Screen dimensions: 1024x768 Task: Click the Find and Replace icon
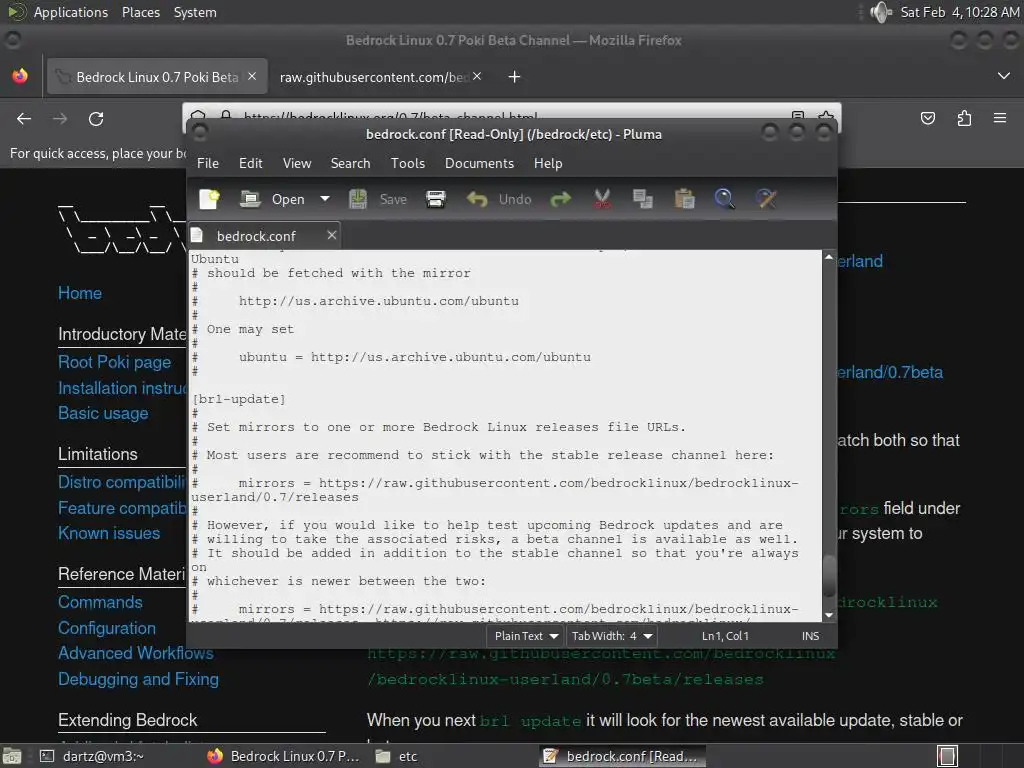tap(766, 199)
